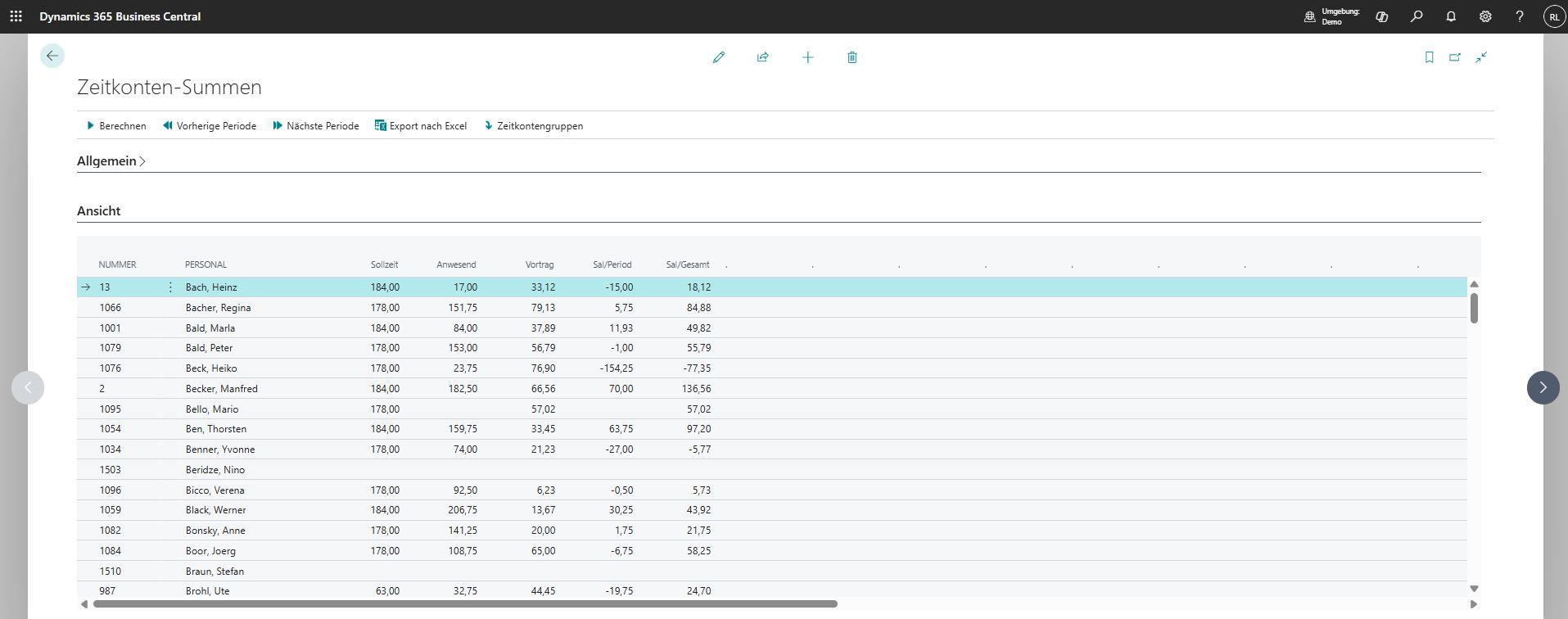Screen dimensions: 1568x619
Task: Go to next record with right arrow
Action: coord(1543,387)
